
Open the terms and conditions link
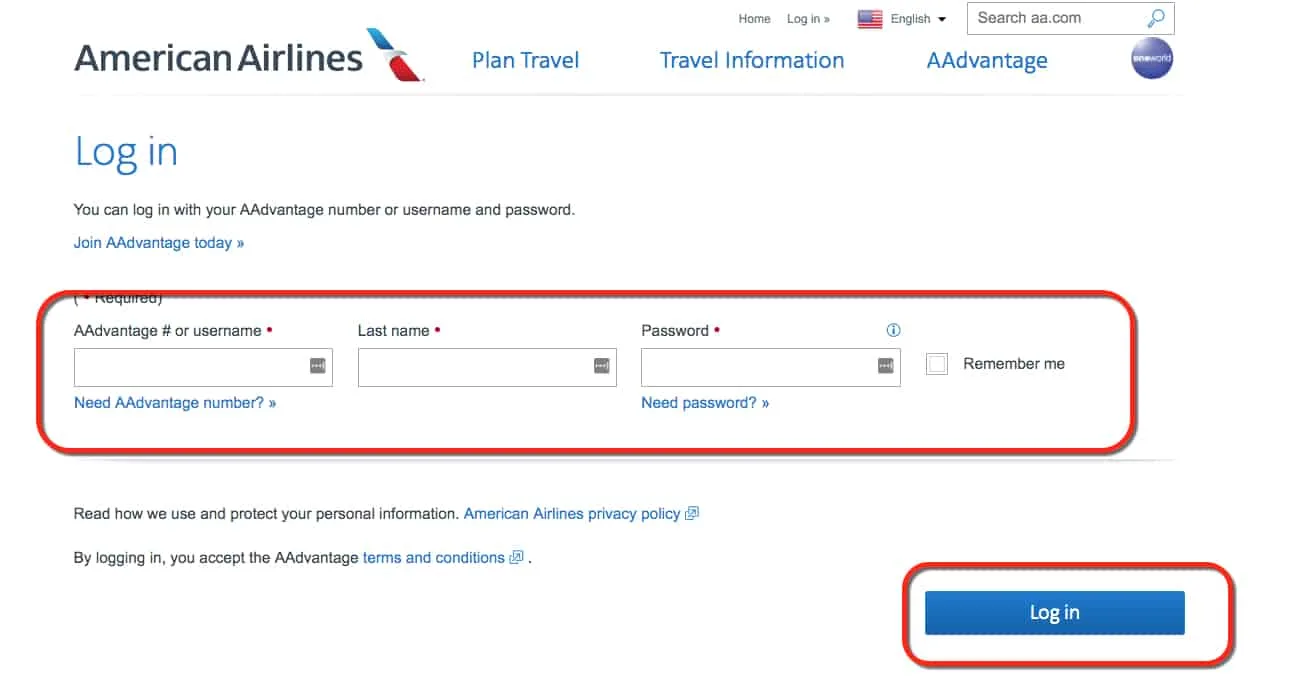[x=434, y=558]
